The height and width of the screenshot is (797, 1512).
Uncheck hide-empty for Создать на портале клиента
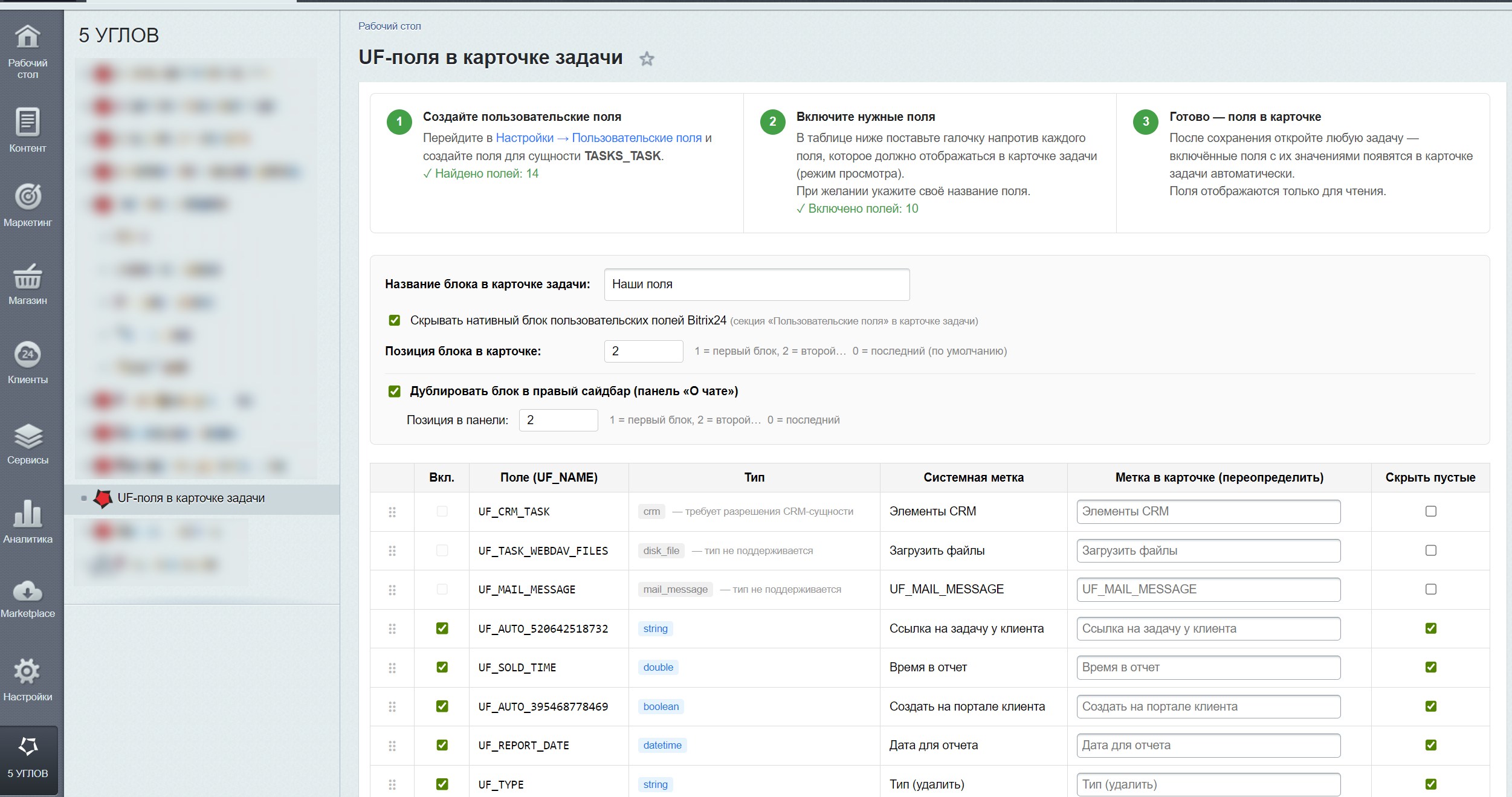tap(1431, 706)
